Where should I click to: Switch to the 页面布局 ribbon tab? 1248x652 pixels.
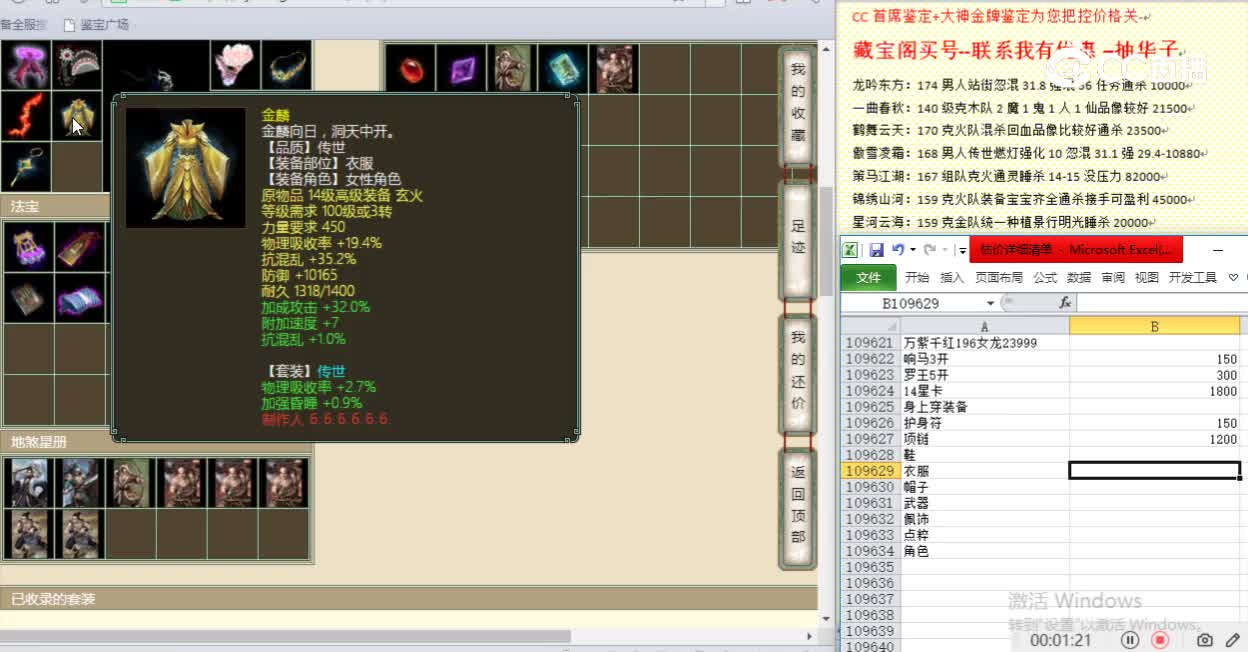tap(999, 278)
